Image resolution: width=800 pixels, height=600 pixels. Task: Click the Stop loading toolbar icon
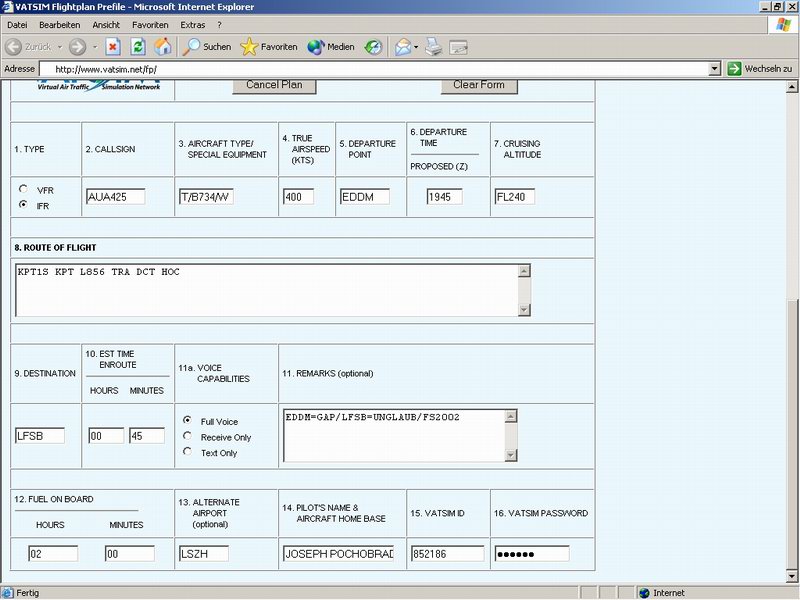click(x=113, y=46)
